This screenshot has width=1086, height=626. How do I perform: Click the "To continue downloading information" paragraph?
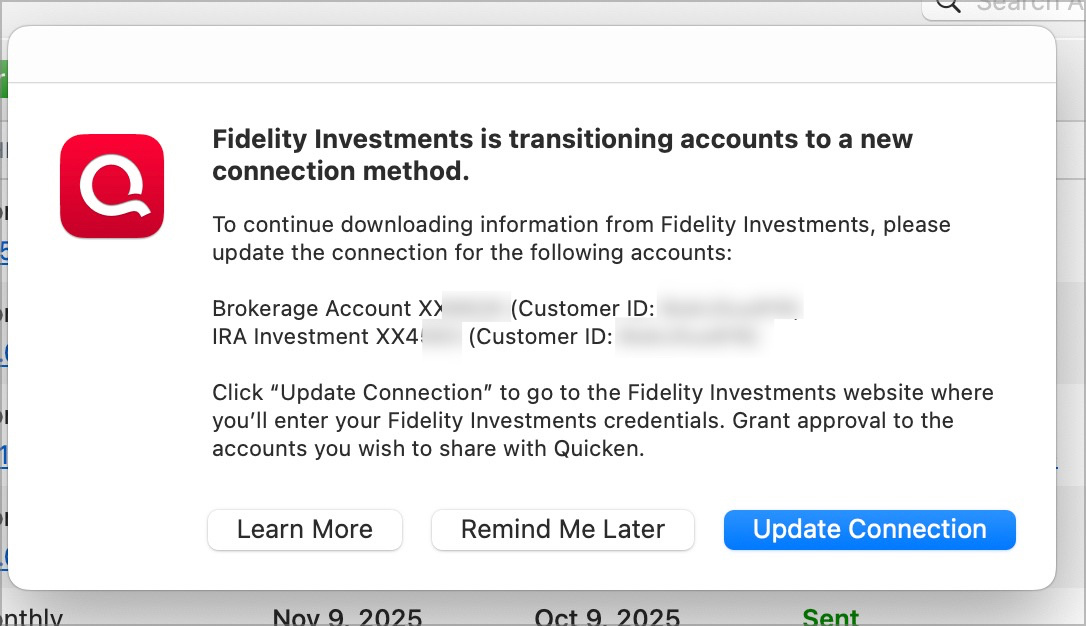pyautogui.click(x=581, y=238)
